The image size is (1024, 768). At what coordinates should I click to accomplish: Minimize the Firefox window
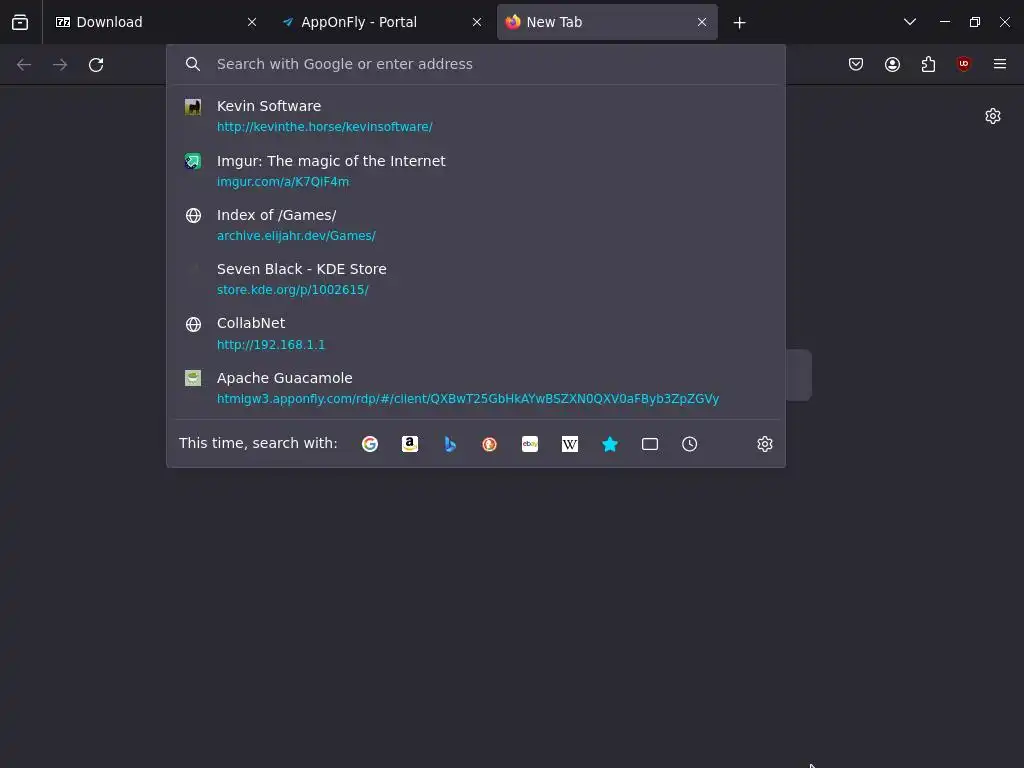coord(944,22)
